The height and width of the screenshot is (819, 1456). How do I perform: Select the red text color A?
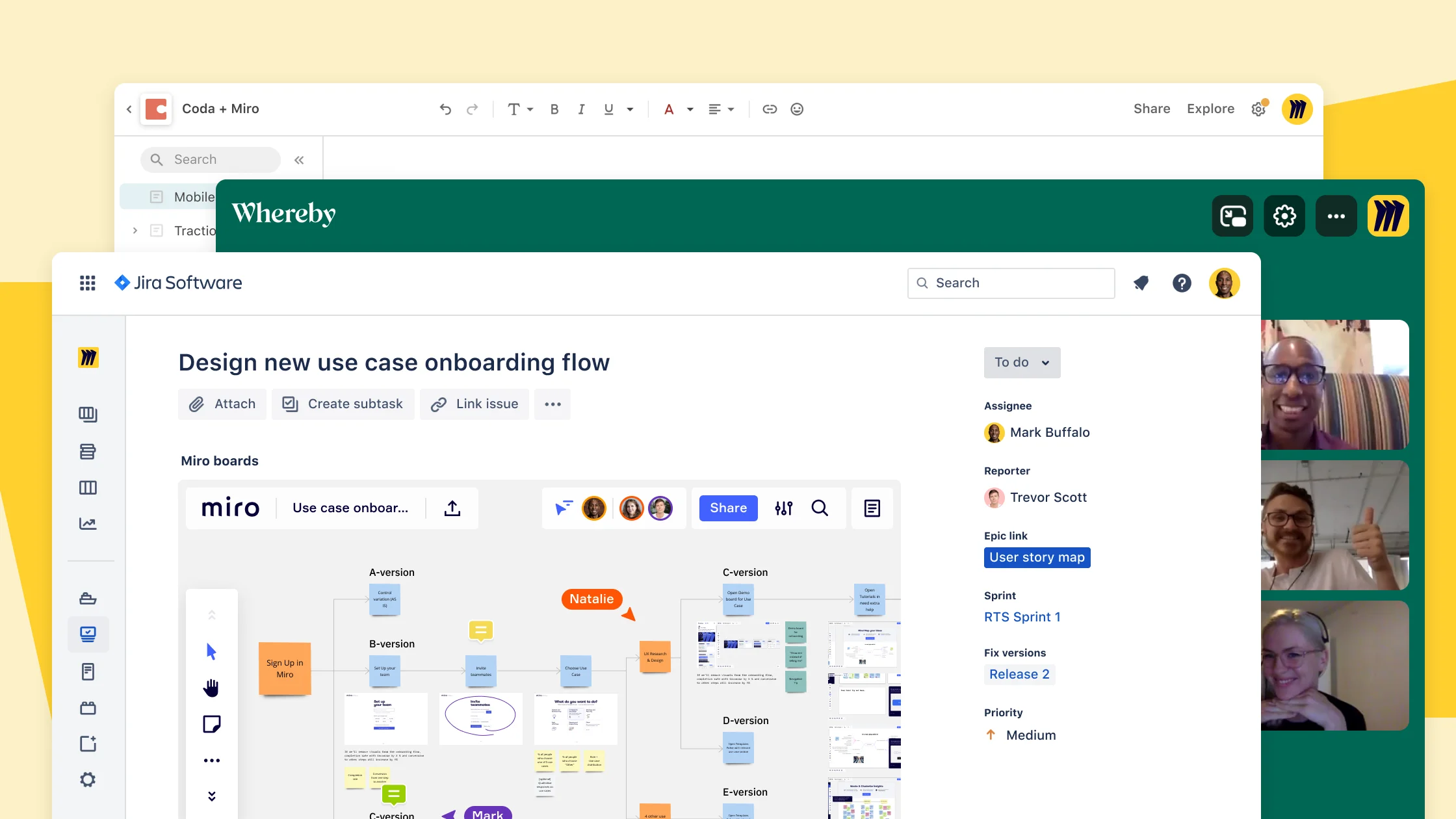coord(669,109)
